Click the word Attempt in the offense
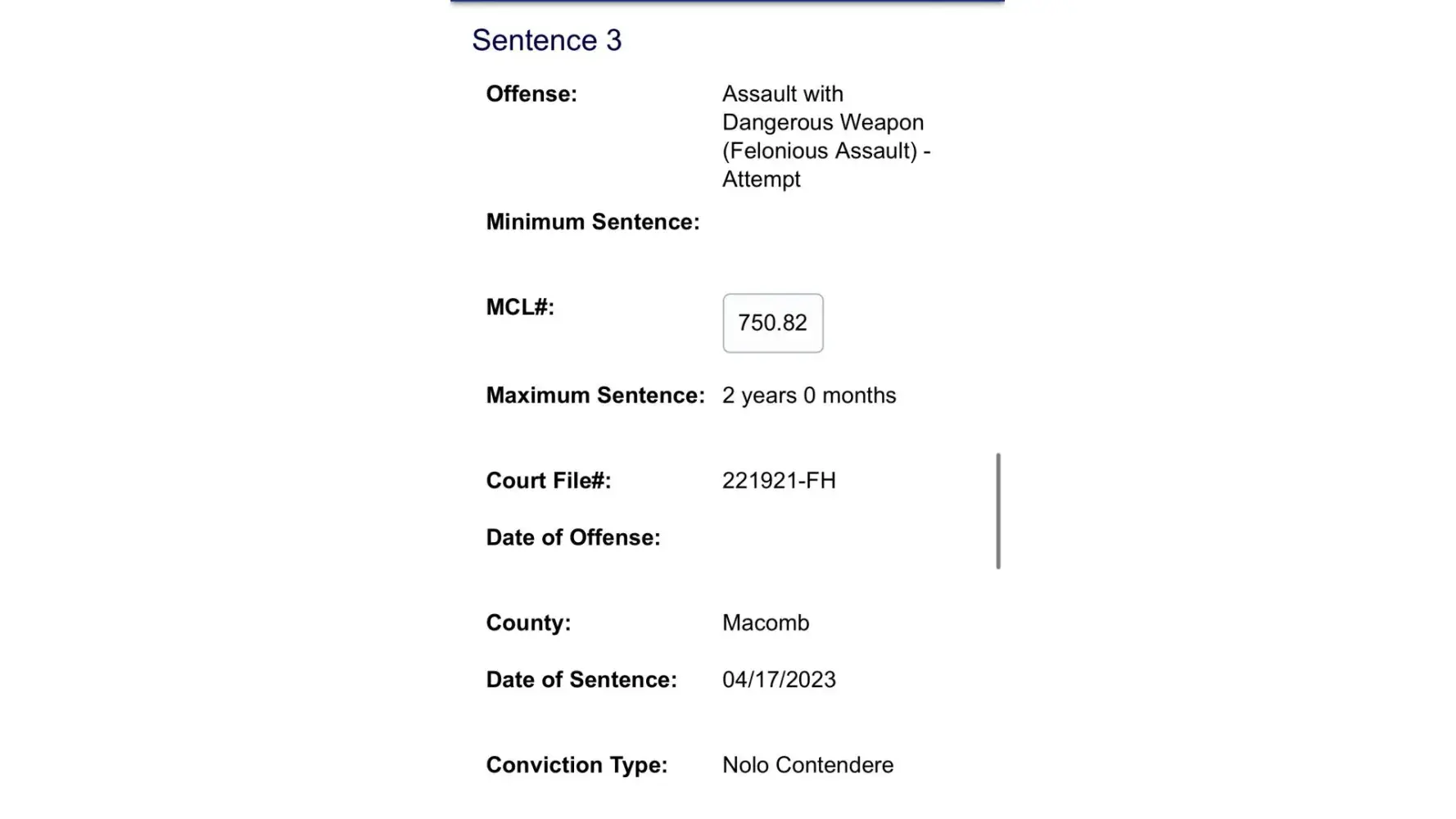The image size is (1456, 819). [761, 179]
